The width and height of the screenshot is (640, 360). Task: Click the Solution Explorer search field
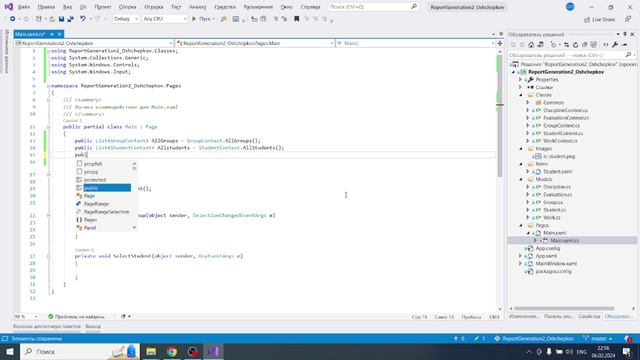pyautogui.click(x=566, y=55)
